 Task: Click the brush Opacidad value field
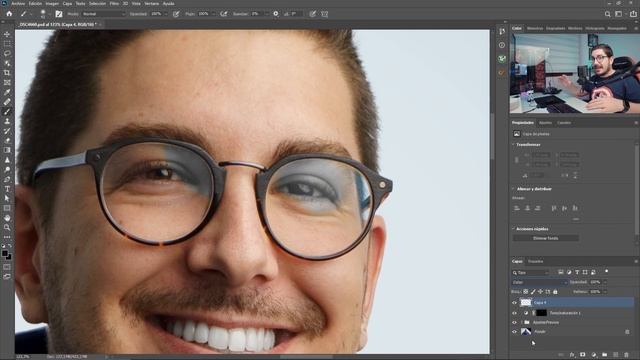coord(156,14)
